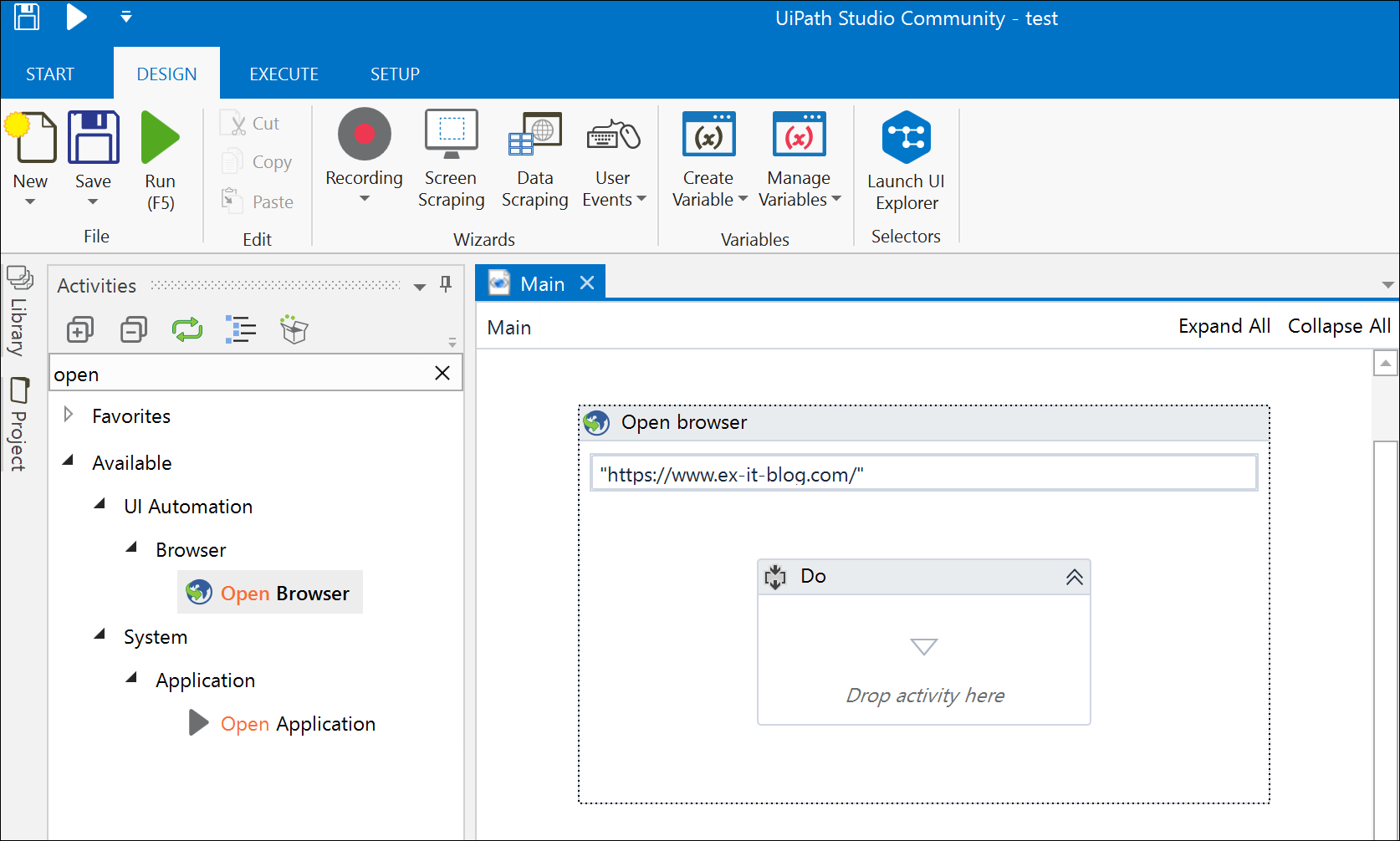Collapse the Do sequence with double chevron
Viewport: 1400px width, 841px height.
1075,577
